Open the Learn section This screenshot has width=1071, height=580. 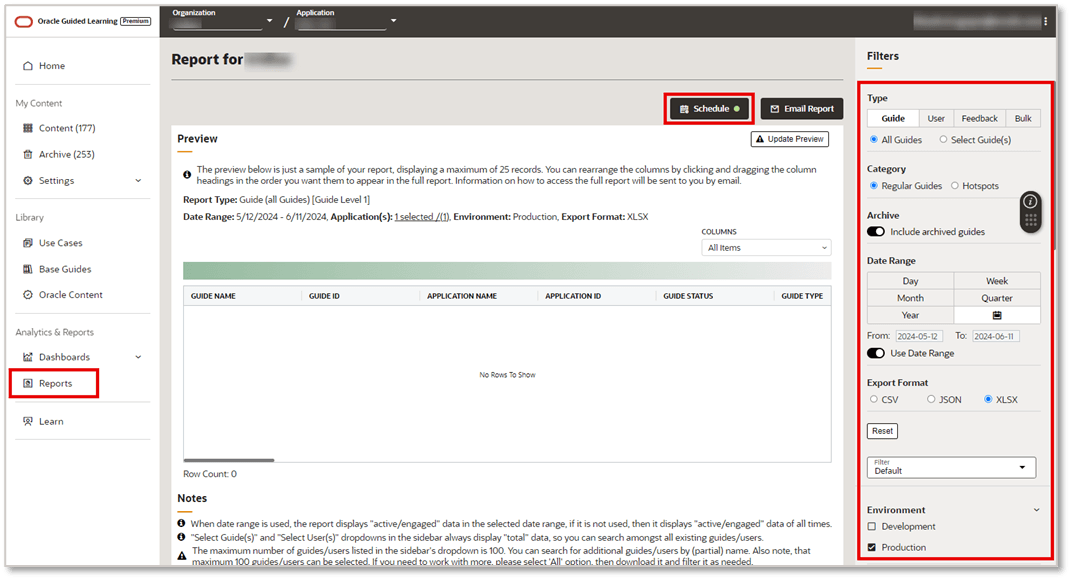51,422
